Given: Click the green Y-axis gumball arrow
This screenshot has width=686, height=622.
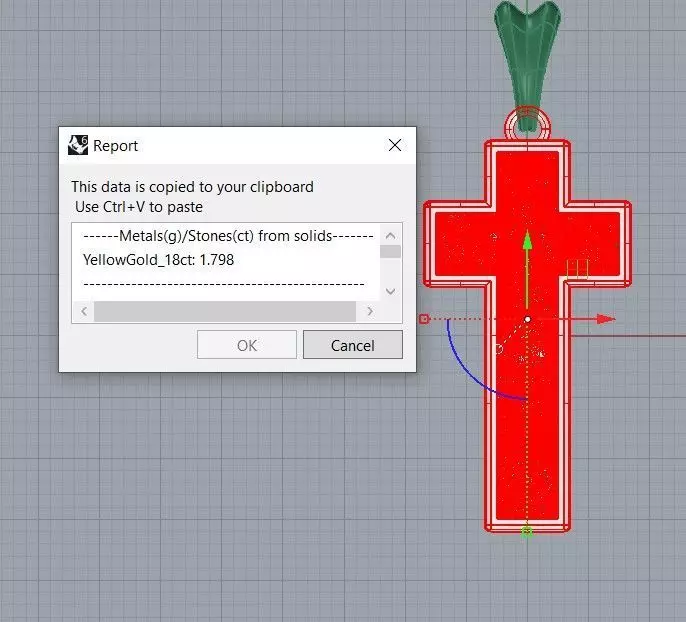Looking at the screenshot, I should click(x=528, y=241).
